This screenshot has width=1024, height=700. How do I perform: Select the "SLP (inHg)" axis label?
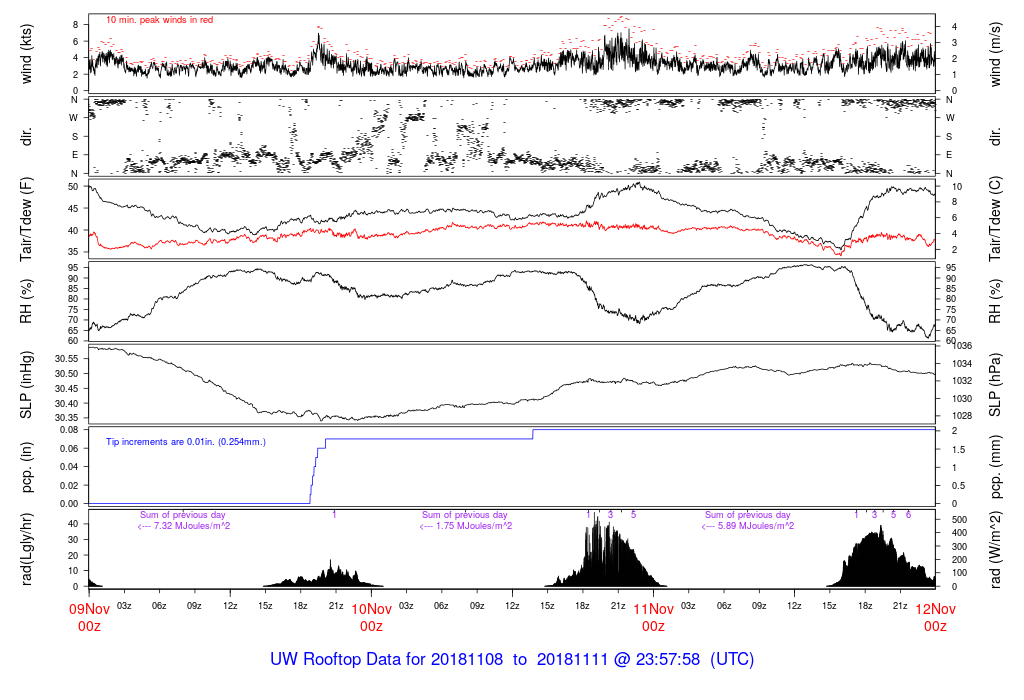[x=26, y=385]
